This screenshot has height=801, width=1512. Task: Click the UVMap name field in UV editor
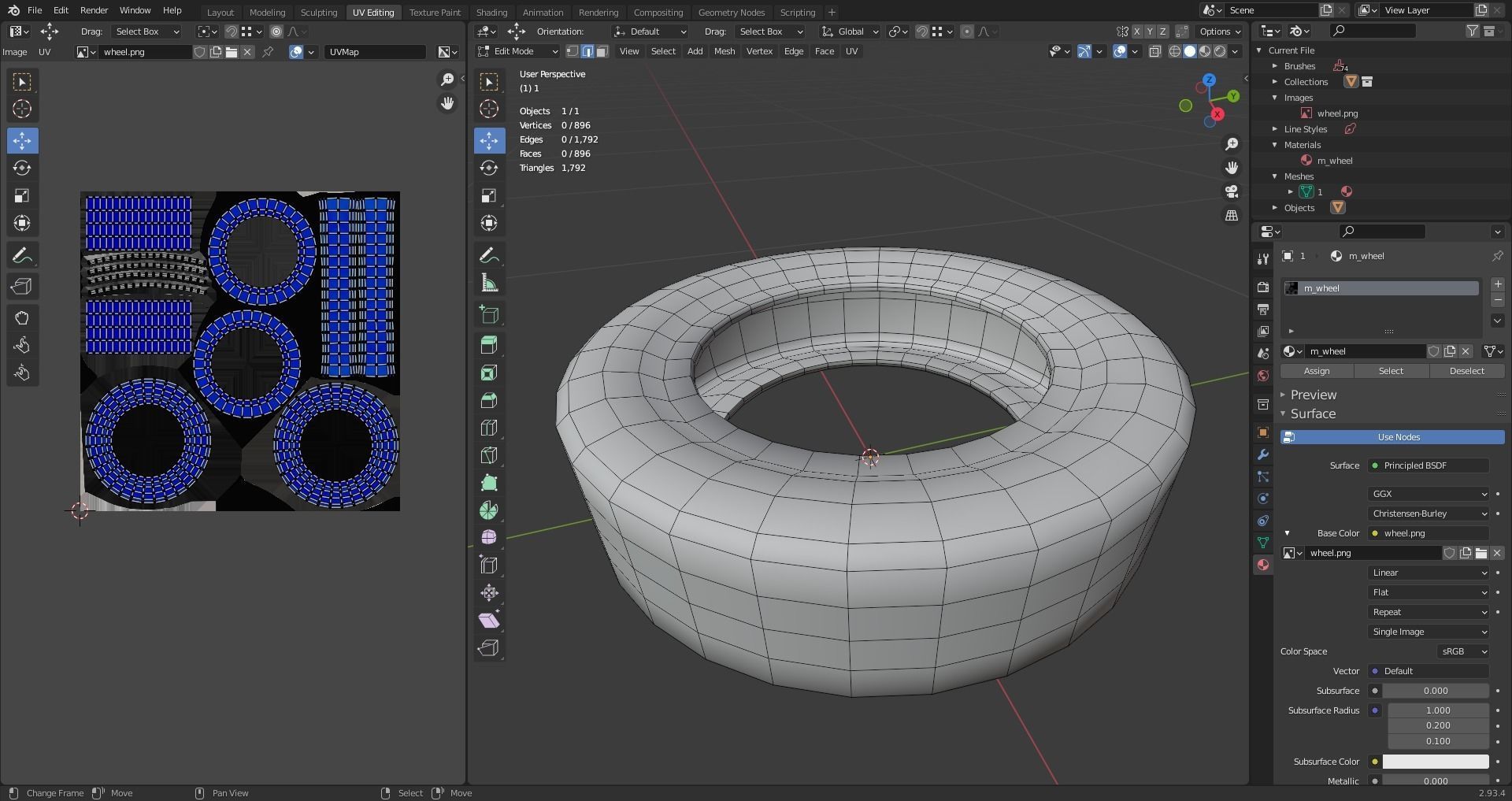375,52
